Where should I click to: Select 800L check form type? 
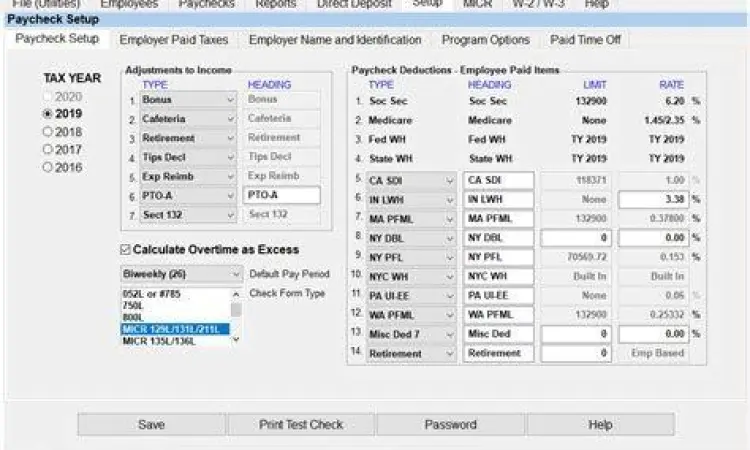pos(176,318)
